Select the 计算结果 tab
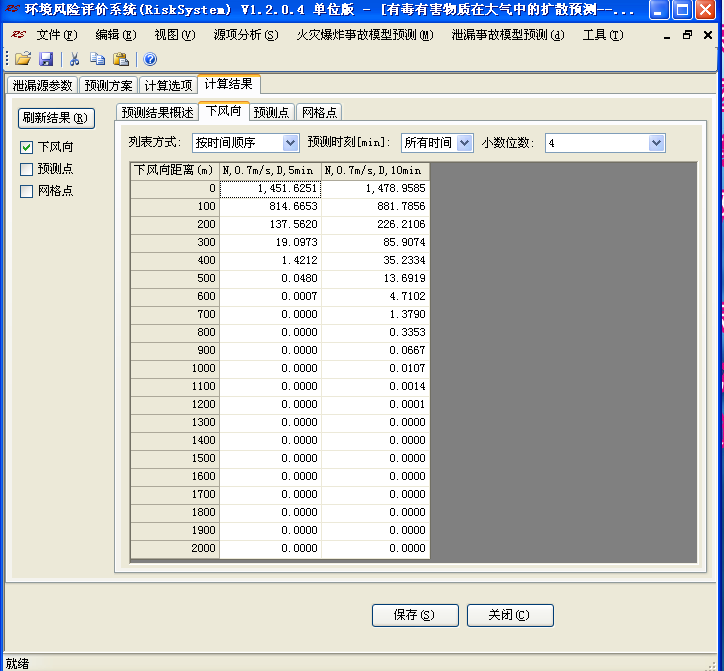This screenshot has height=671, width=724. 229,84
